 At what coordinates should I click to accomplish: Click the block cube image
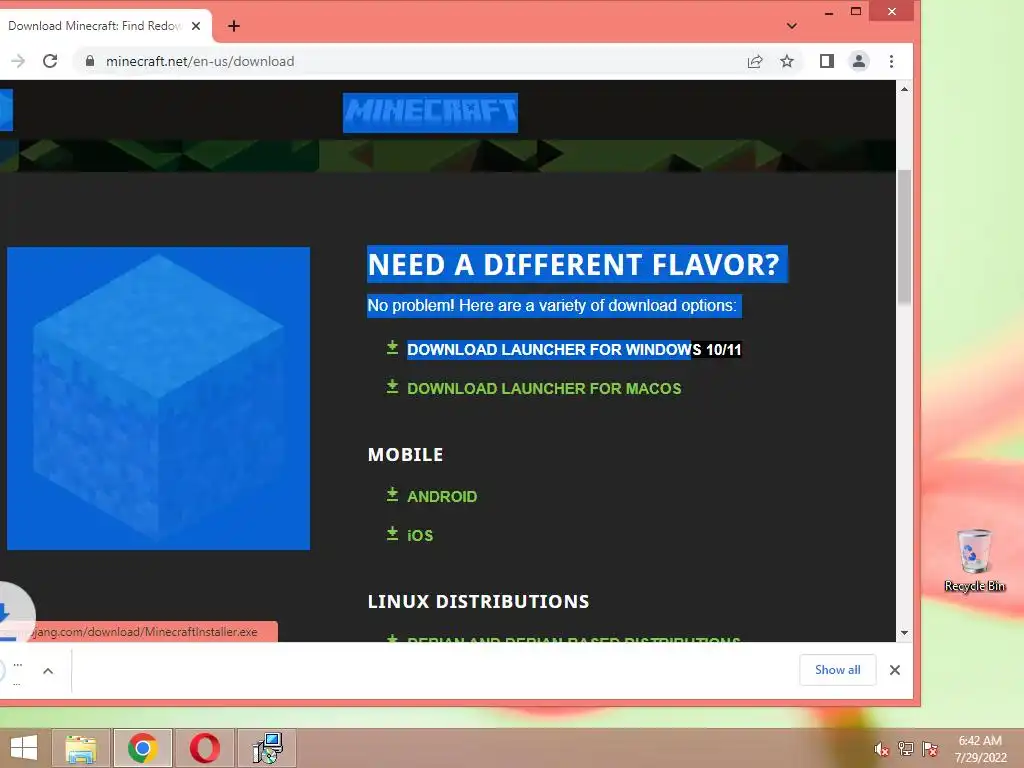(x=158, y=398)
